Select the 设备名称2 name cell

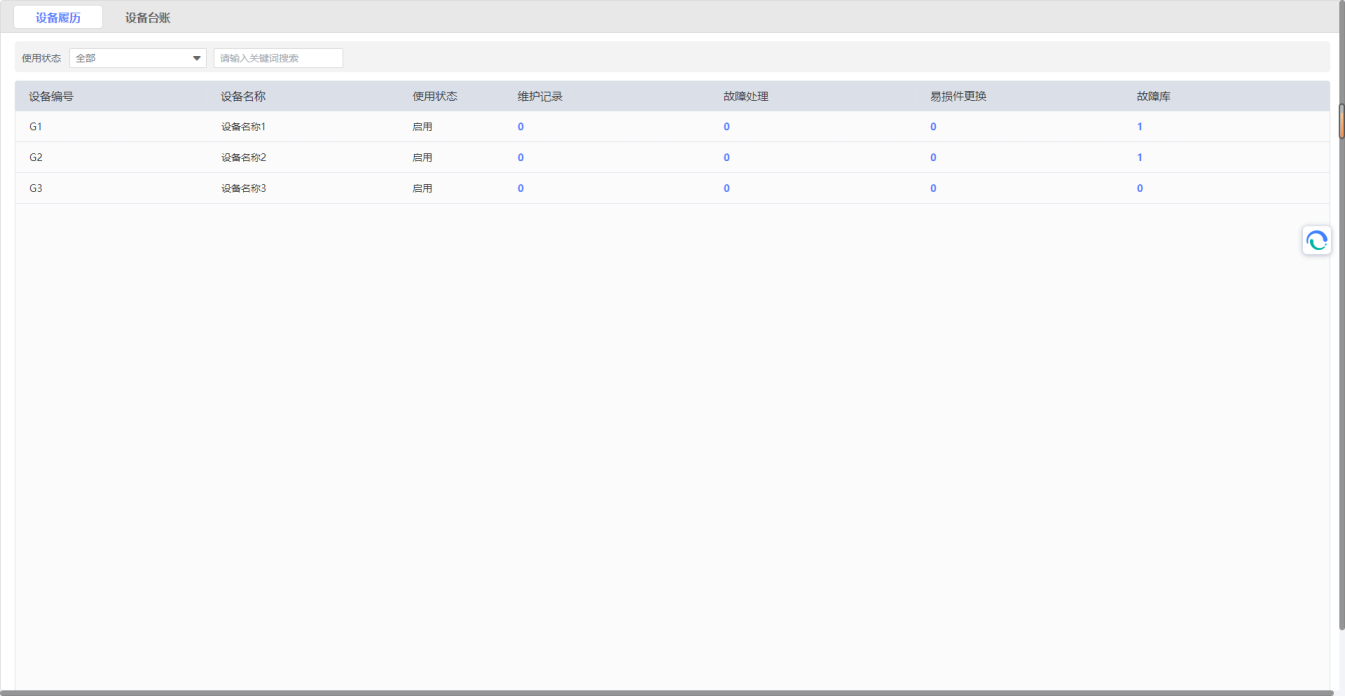pos(244,158)
